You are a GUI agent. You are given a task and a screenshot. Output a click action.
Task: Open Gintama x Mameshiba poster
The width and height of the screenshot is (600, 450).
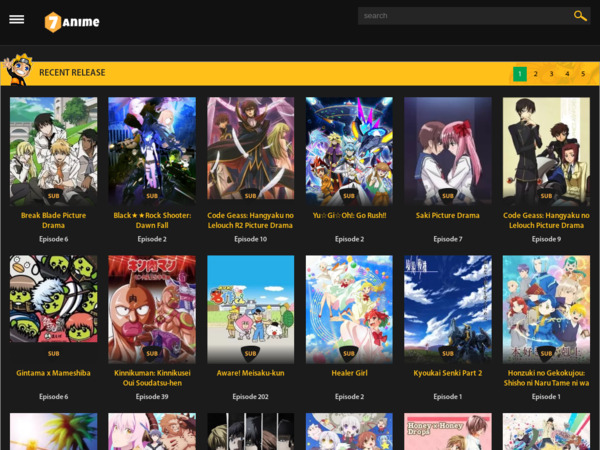tap(54, 299)
